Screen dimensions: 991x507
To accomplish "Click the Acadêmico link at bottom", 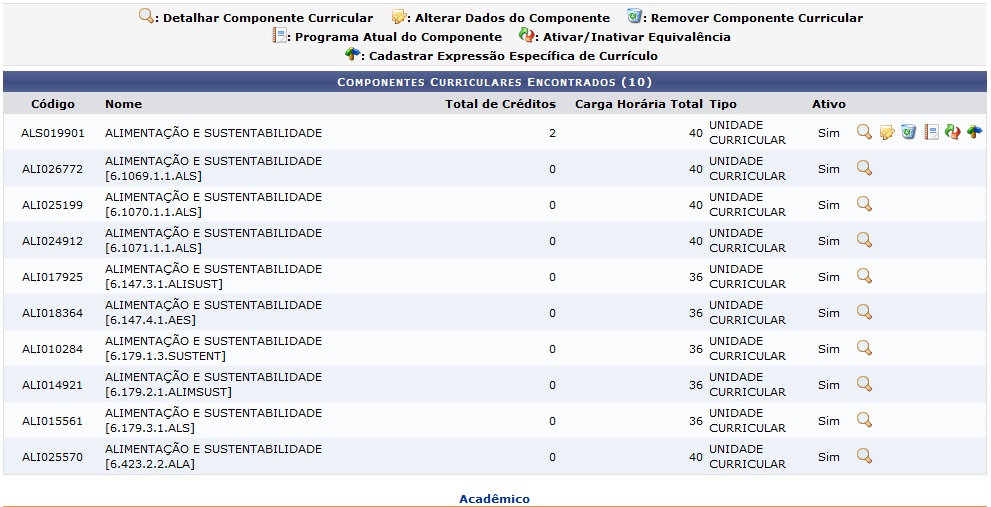I will point(494,498).
